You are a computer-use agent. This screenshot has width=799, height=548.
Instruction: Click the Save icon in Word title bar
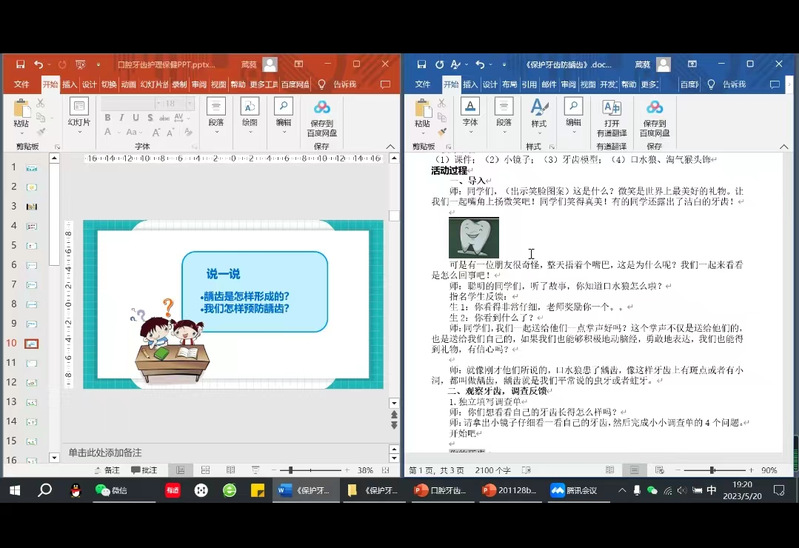[x=422, y=65]
